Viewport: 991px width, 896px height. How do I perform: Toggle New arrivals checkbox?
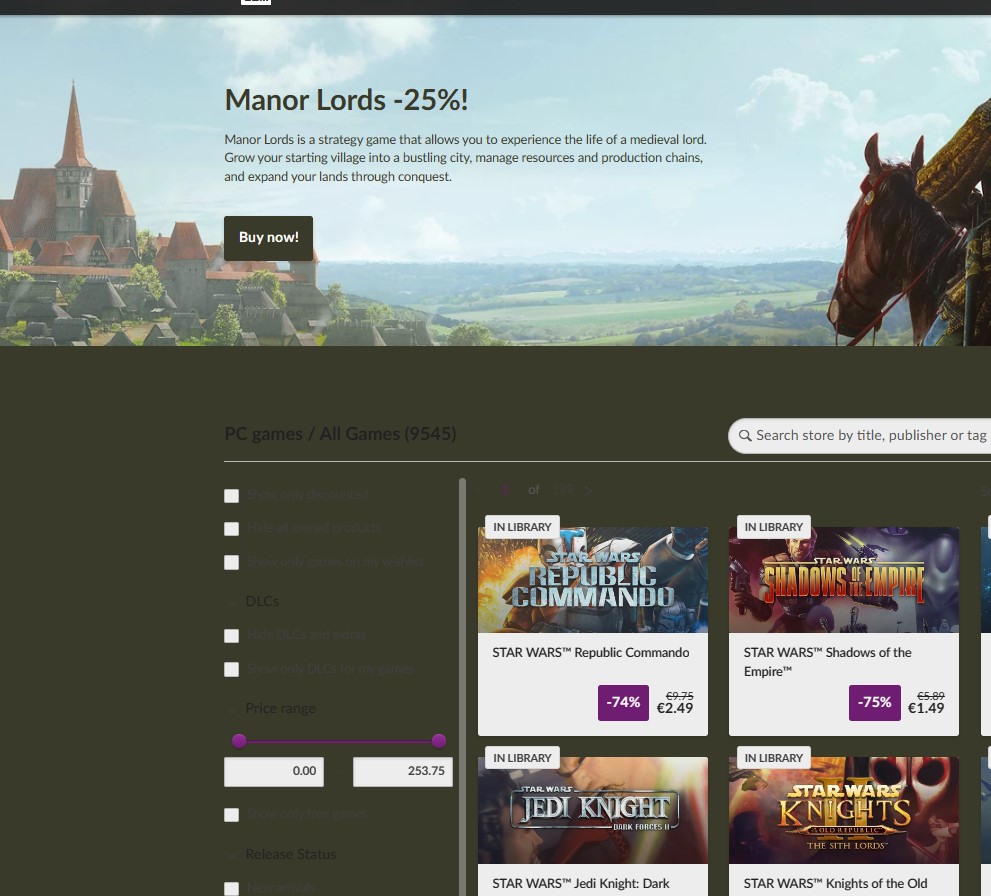tap(231, 888)
